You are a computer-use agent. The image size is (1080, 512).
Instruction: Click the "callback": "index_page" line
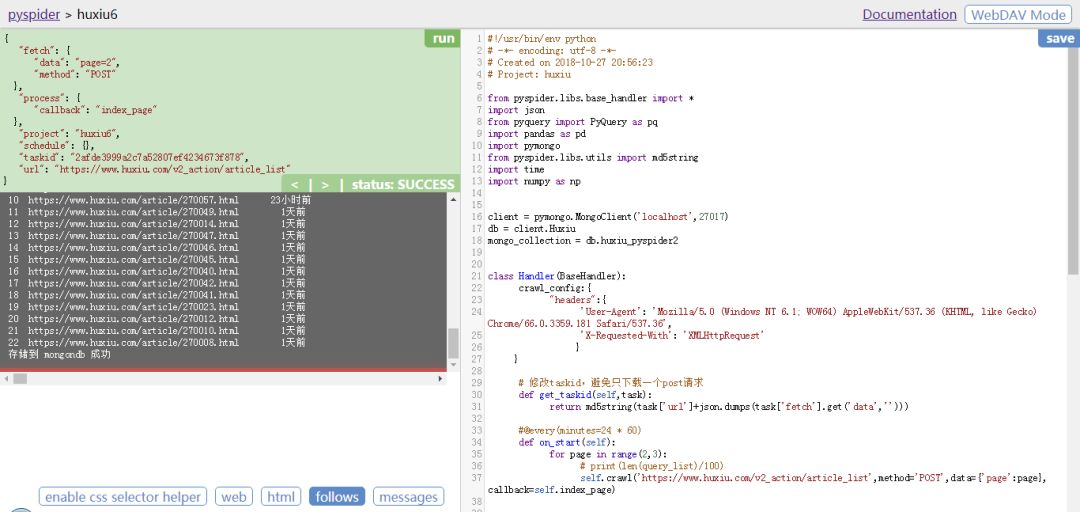coord(94,109)
